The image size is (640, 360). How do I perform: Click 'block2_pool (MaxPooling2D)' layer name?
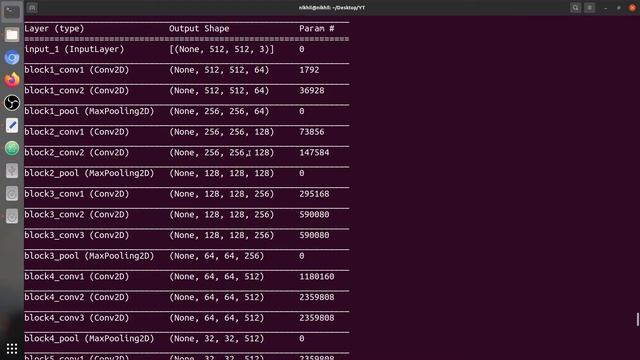click(89, 173)
